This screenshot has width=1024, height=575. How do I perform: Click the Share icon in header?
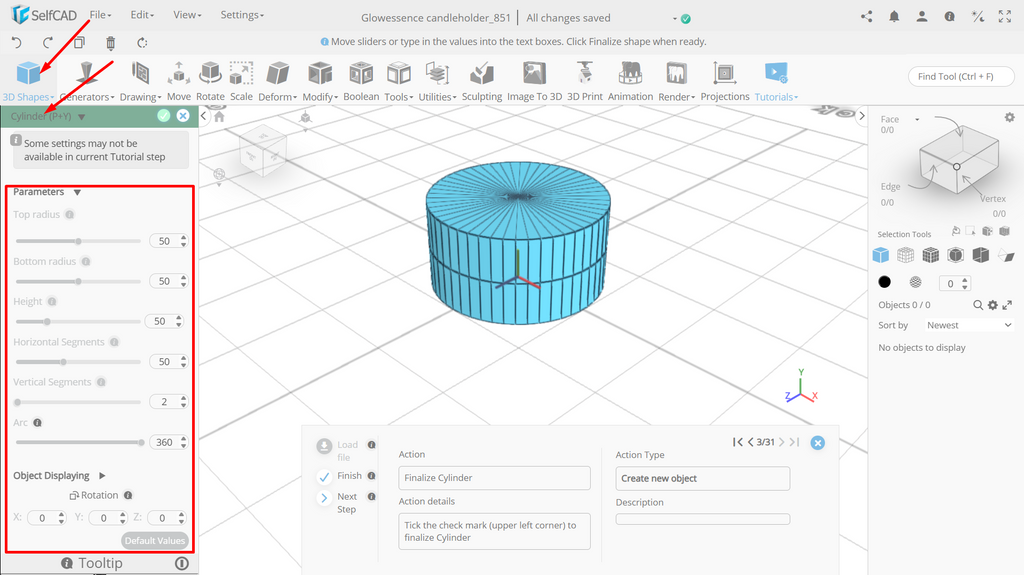click(867, 17)
